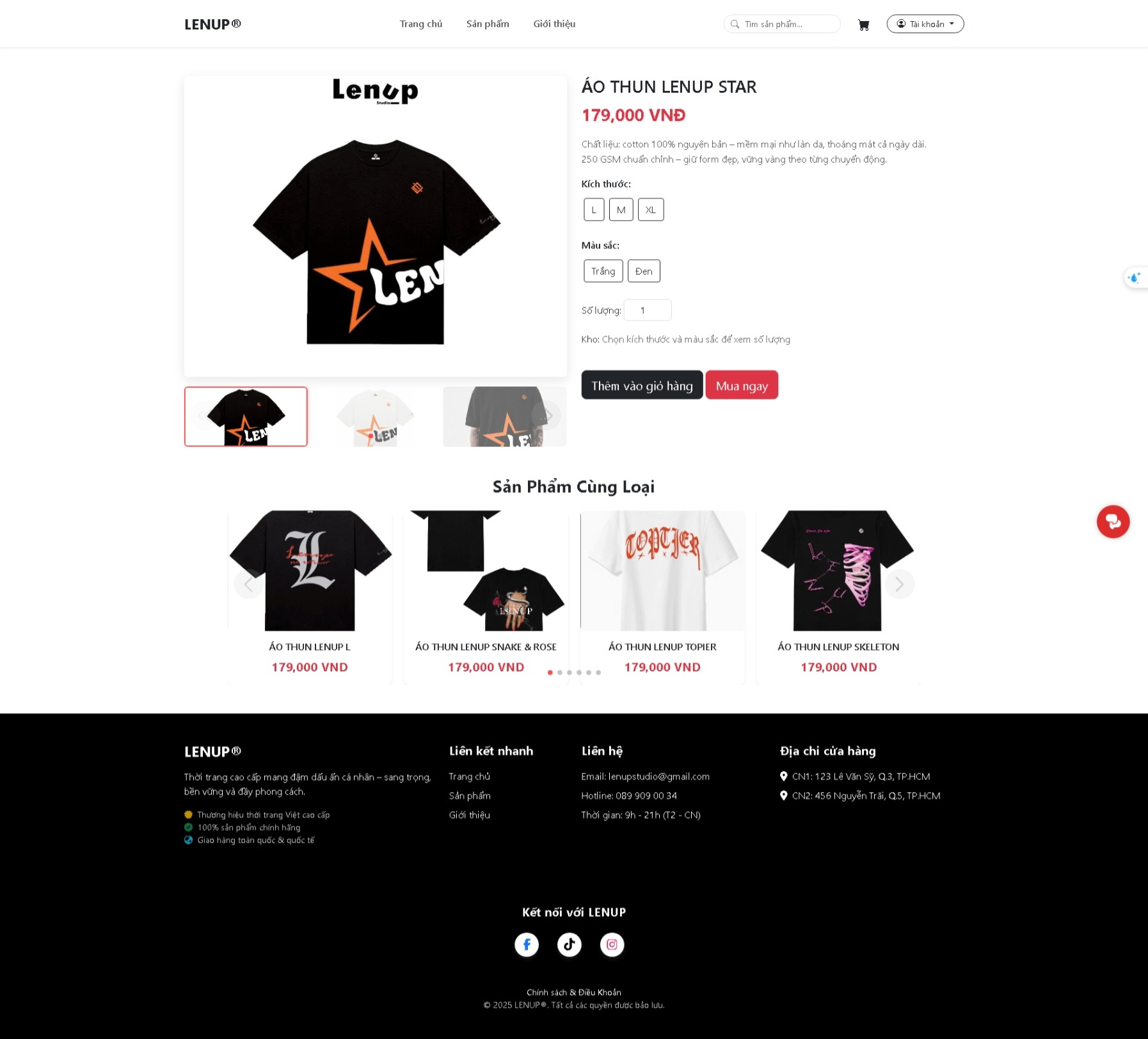
Task: Open the shopping cart icon
Action: (863, 25)
